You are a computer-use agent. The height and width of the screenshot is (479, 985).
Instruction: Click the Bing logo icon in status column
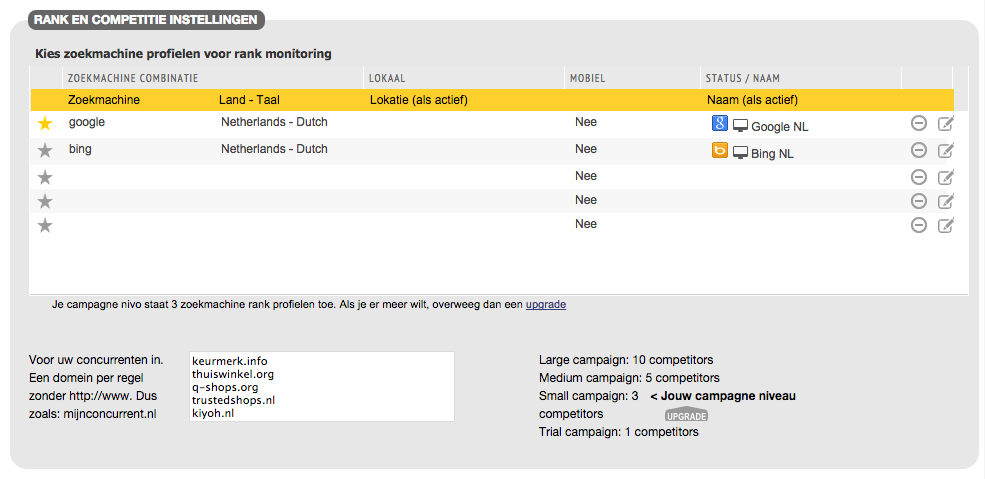(x=719, y=151)
